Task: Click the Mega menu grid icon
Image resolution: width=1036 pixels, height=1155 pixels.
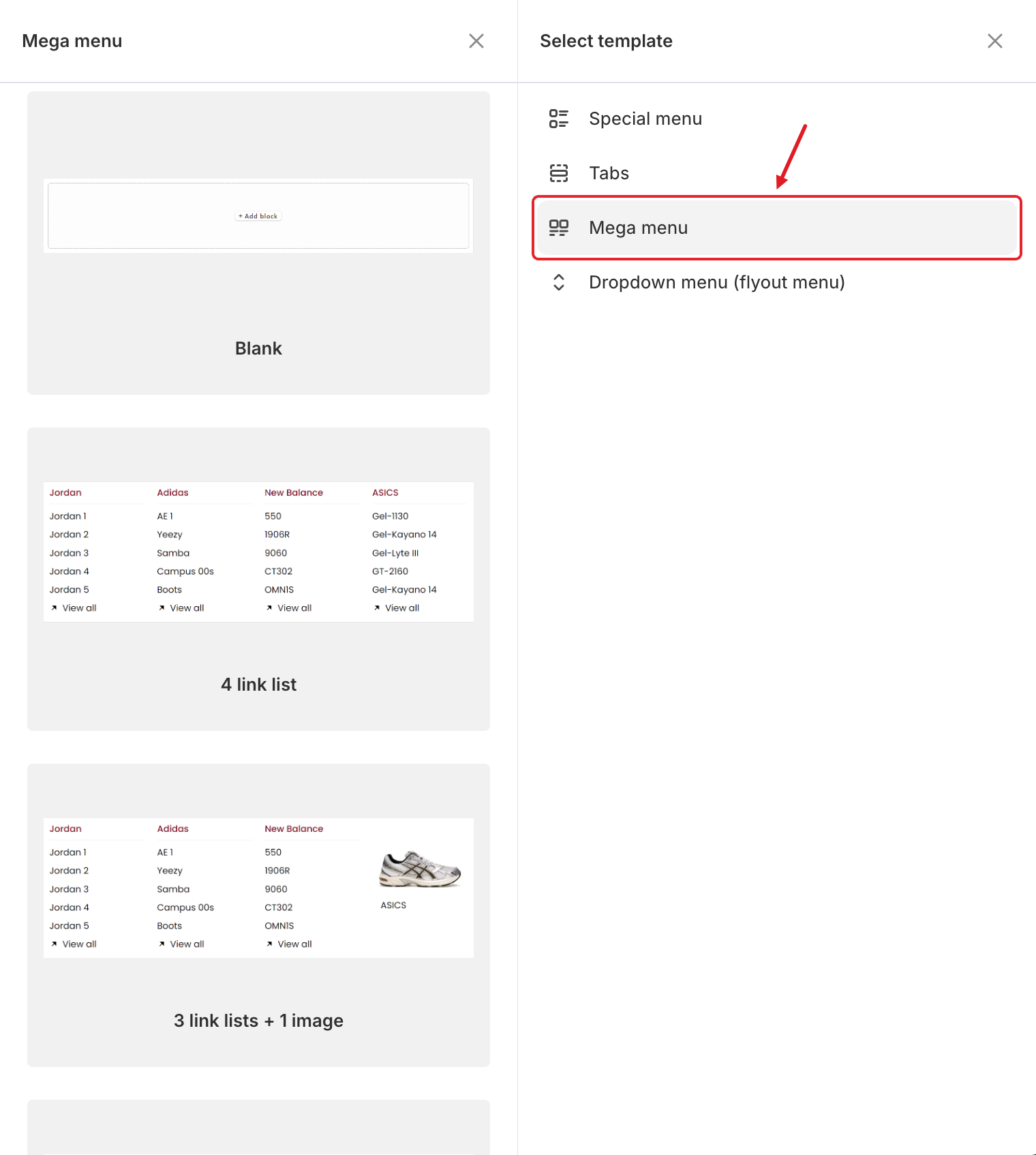Action: (559, 228)
